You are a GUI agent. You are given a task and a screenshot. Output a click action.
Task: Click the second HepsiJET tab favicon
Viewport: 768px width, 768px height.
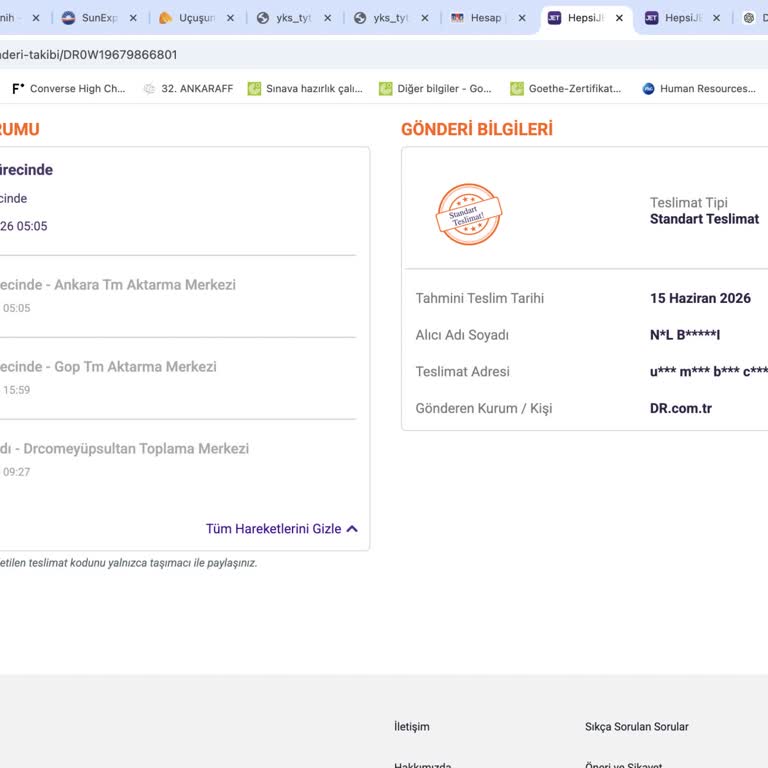651,18
